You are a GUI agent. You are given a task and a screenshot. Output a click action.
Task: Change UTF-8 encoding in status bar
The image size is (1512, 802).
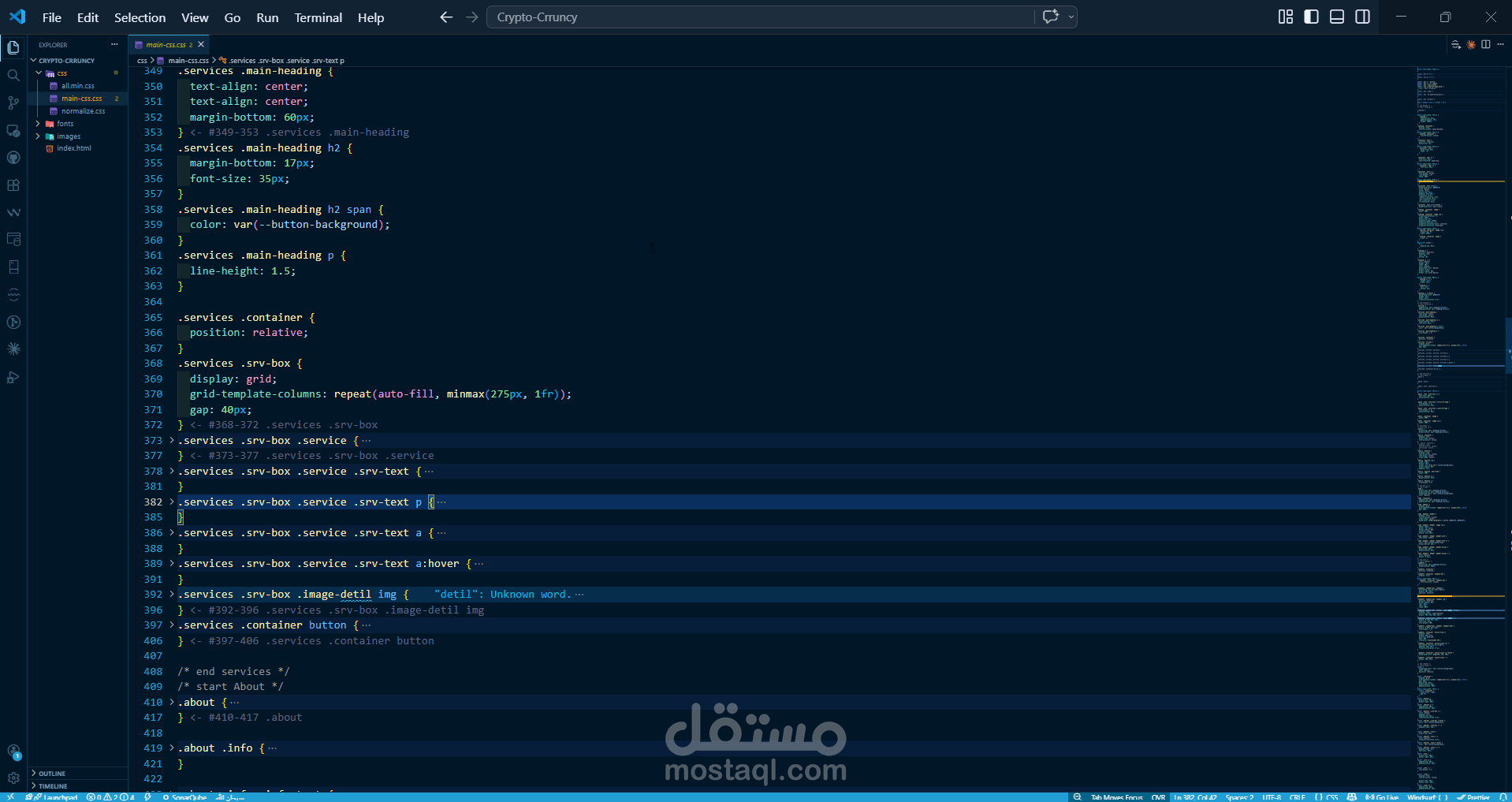(x=1272, y=797)
